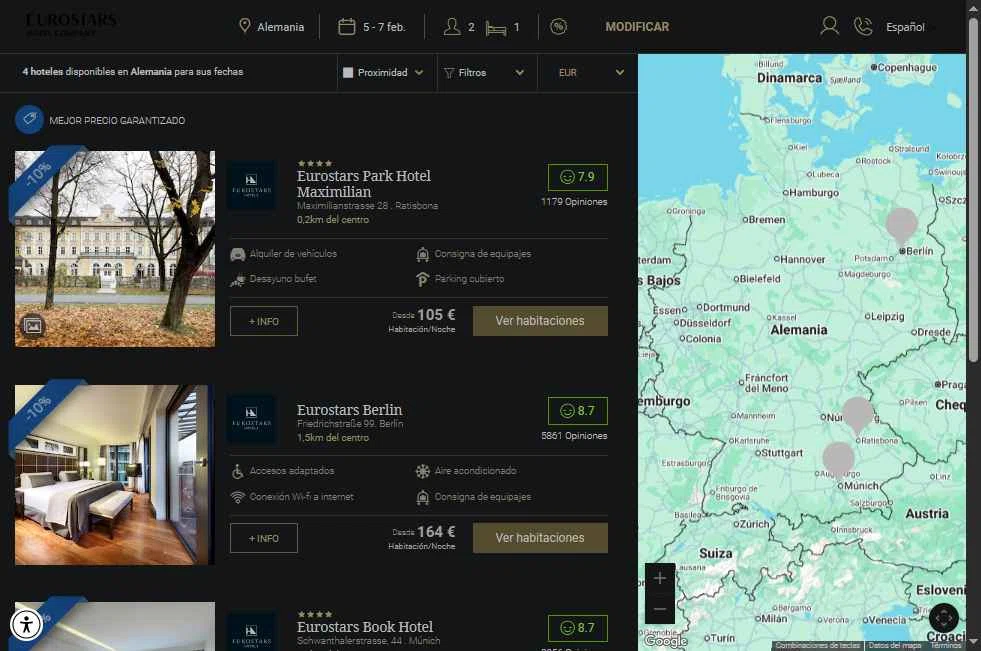Click 1179 Opiniones reviews text

coord(574,202)
